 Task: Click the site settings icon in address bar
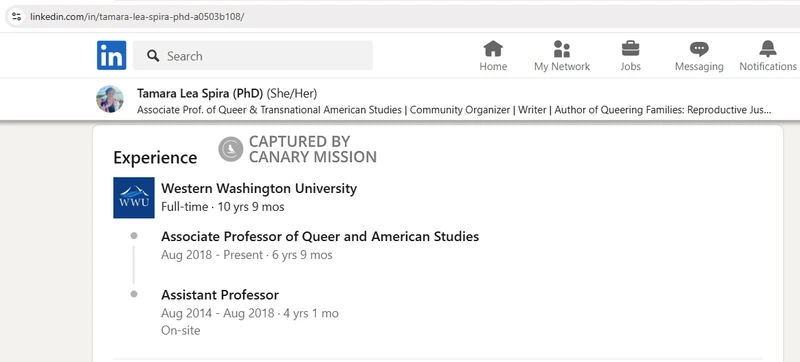point(16,16)
